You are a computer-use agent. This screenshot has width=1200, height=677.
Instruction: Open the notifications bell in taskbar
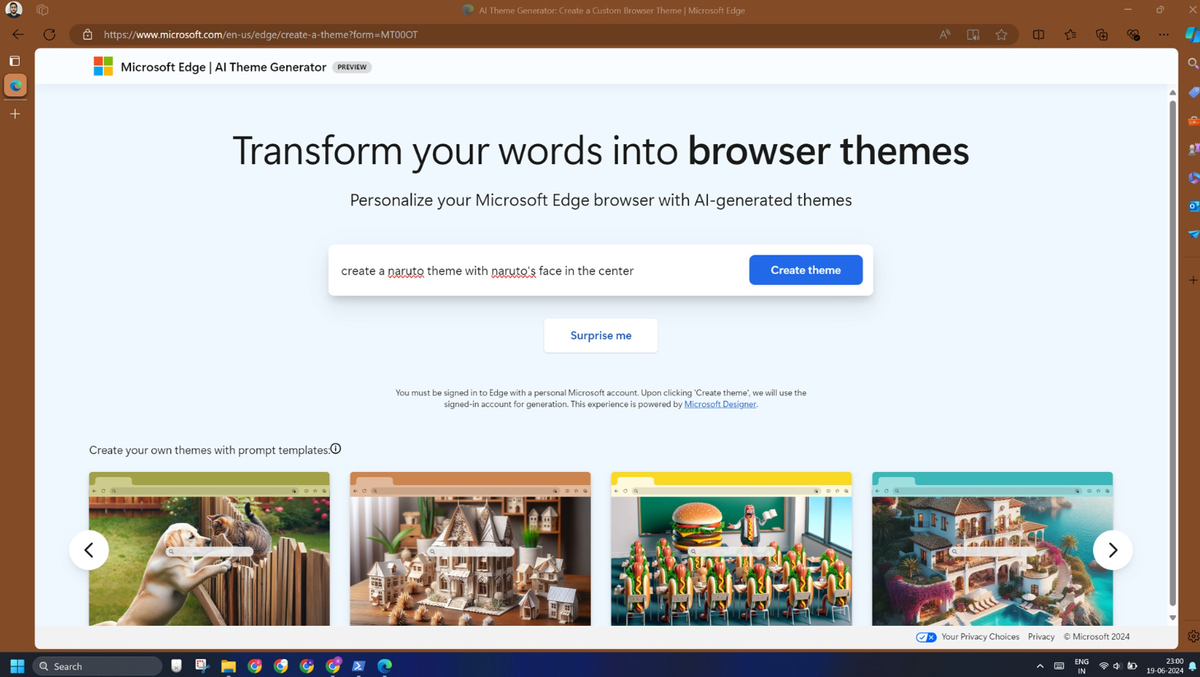[x=1193, y=666]
